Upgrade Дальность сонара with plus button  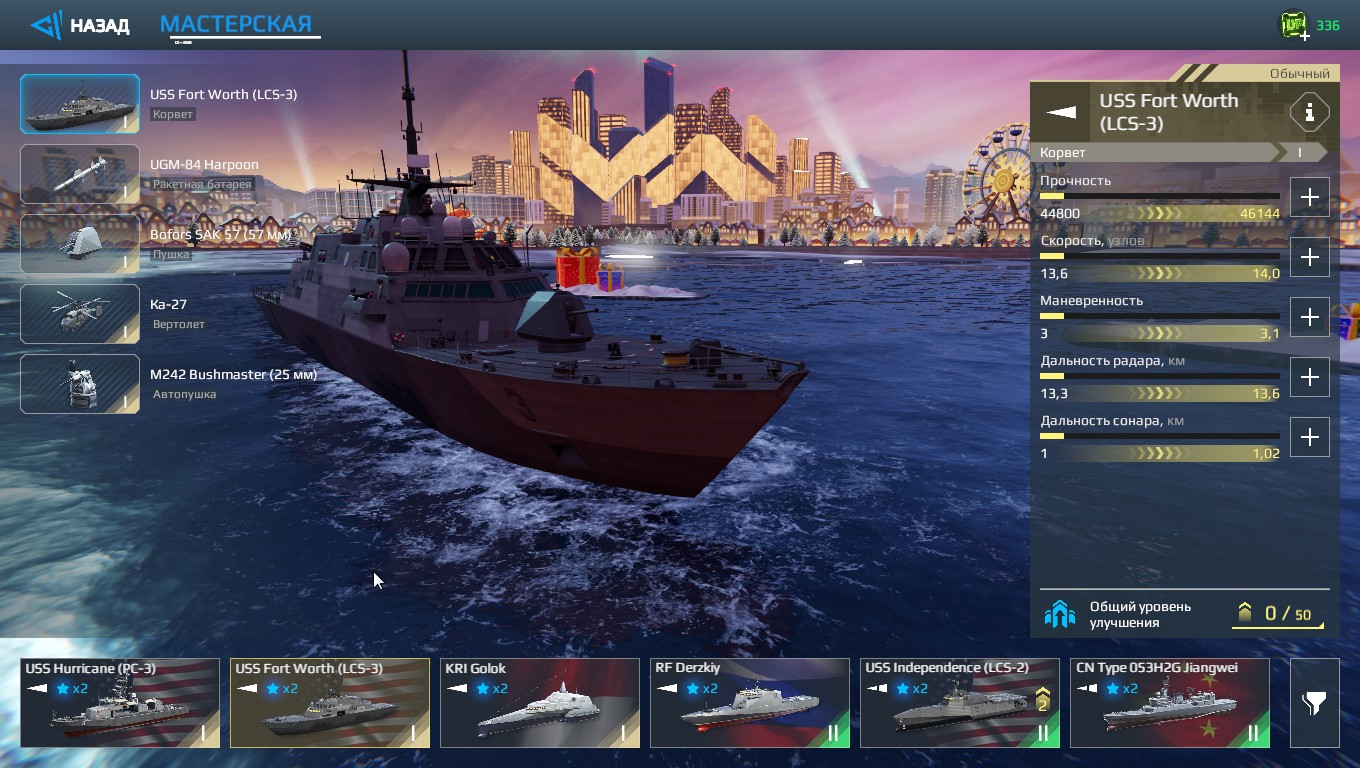(1310, 437)
